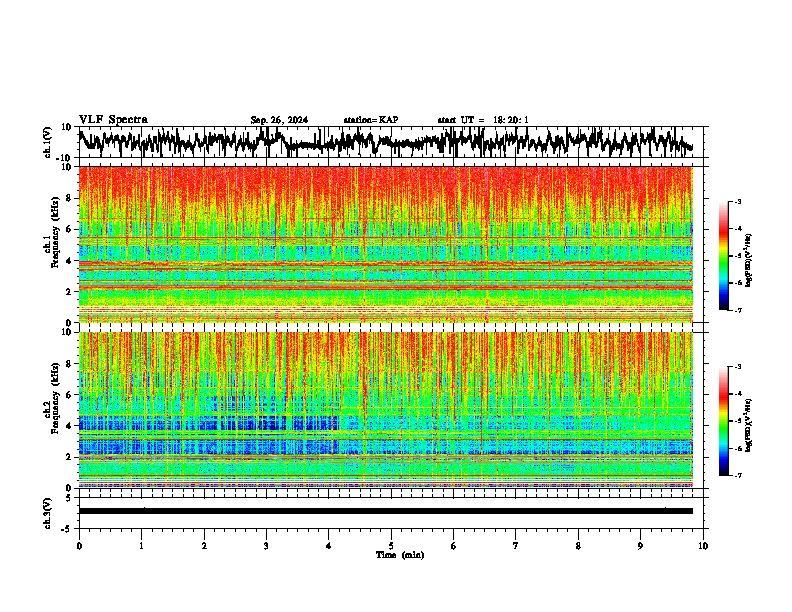The height and width of the screenshot is (612, 792).
Task: Click the 'ch.3(V)' axis label
Action: tap(48, 514)
